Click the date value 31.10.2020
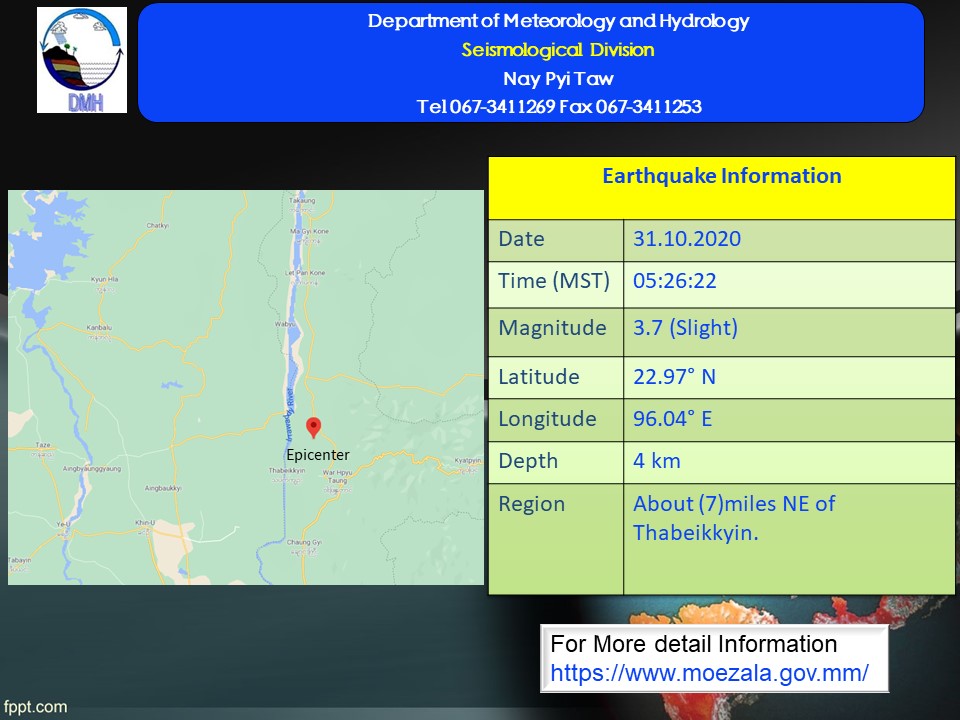 click(687, 240)
